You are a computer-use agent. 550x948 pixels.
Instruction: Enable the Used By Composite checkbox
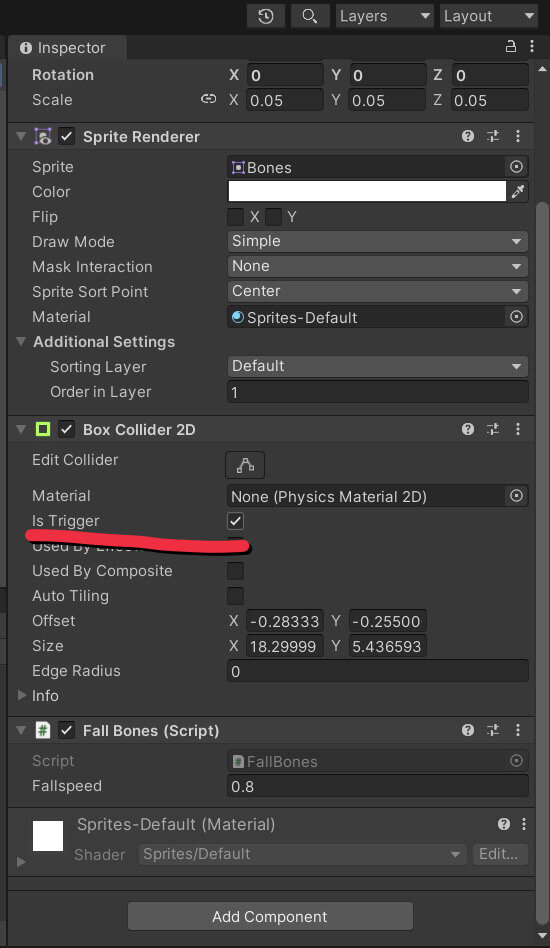point(236,571)
